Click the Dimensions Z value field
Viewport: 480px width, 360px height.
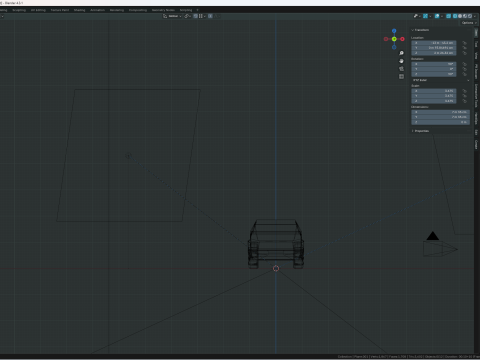point(440,122)
